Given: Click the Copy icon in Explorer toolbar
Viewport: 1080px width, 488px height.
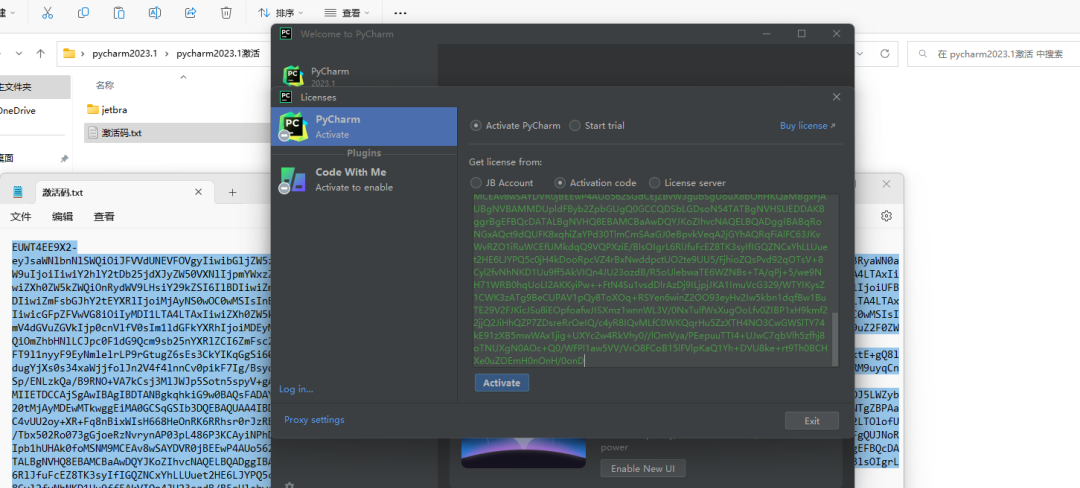Looking at the screenshot, I should point(83,12).
